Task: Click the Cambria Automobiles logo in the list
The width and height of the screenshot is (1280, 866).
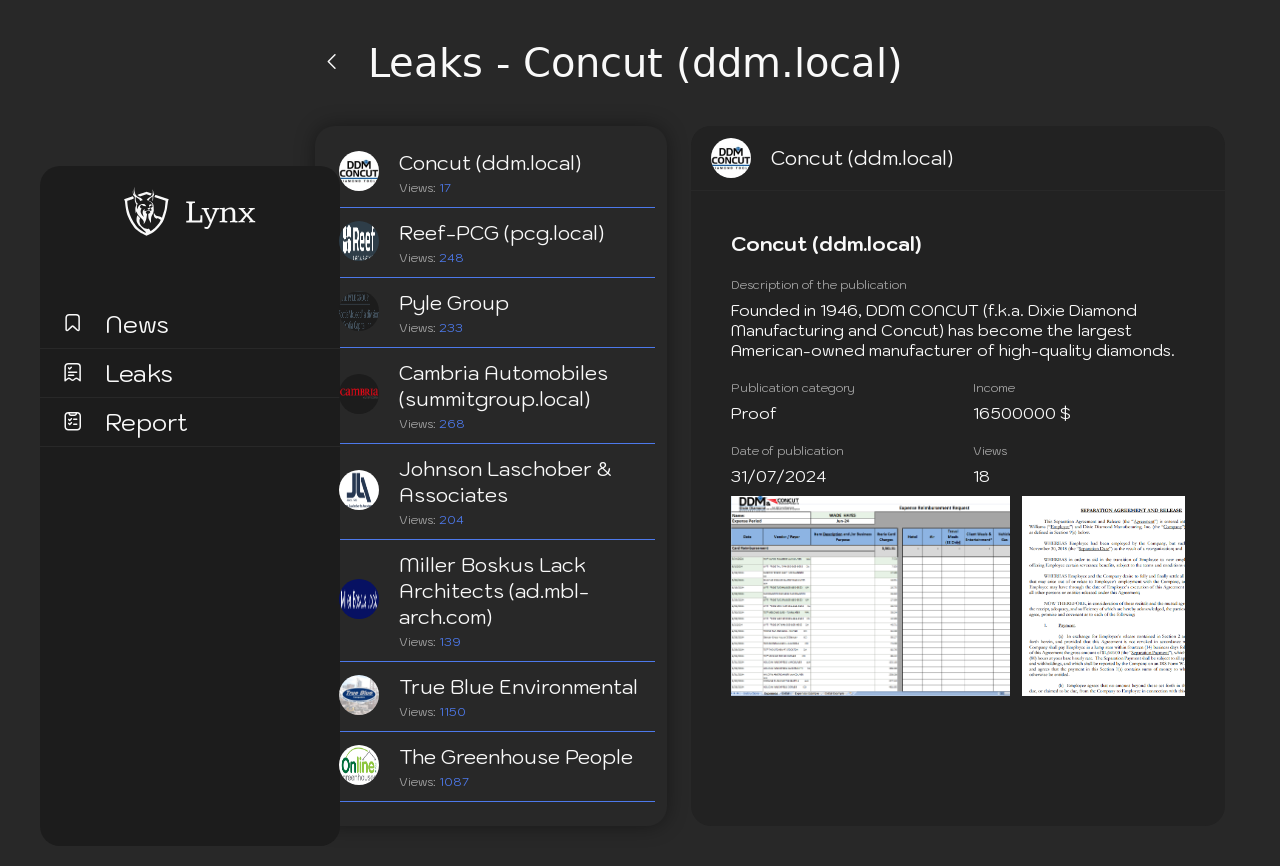Action: [x=359, y=394]
